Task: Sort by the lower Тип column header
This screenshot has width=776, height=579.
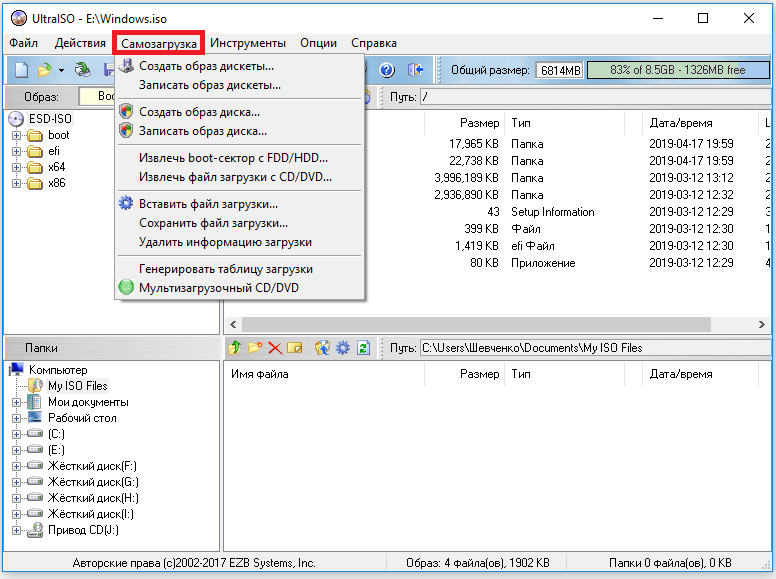Action: (x=565, y=374)
